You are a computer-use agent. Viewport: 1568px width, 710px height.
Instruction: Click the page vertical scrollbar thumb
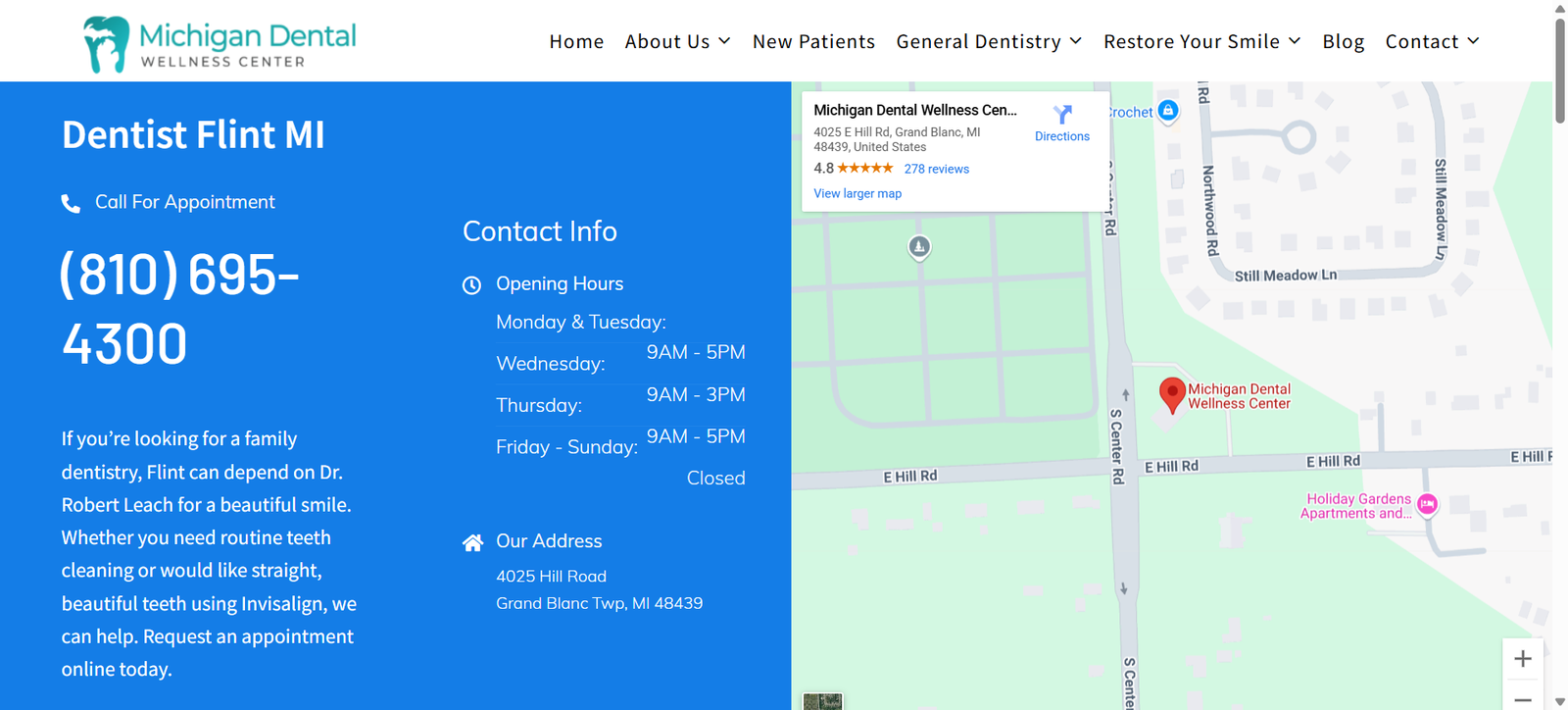1560,71
